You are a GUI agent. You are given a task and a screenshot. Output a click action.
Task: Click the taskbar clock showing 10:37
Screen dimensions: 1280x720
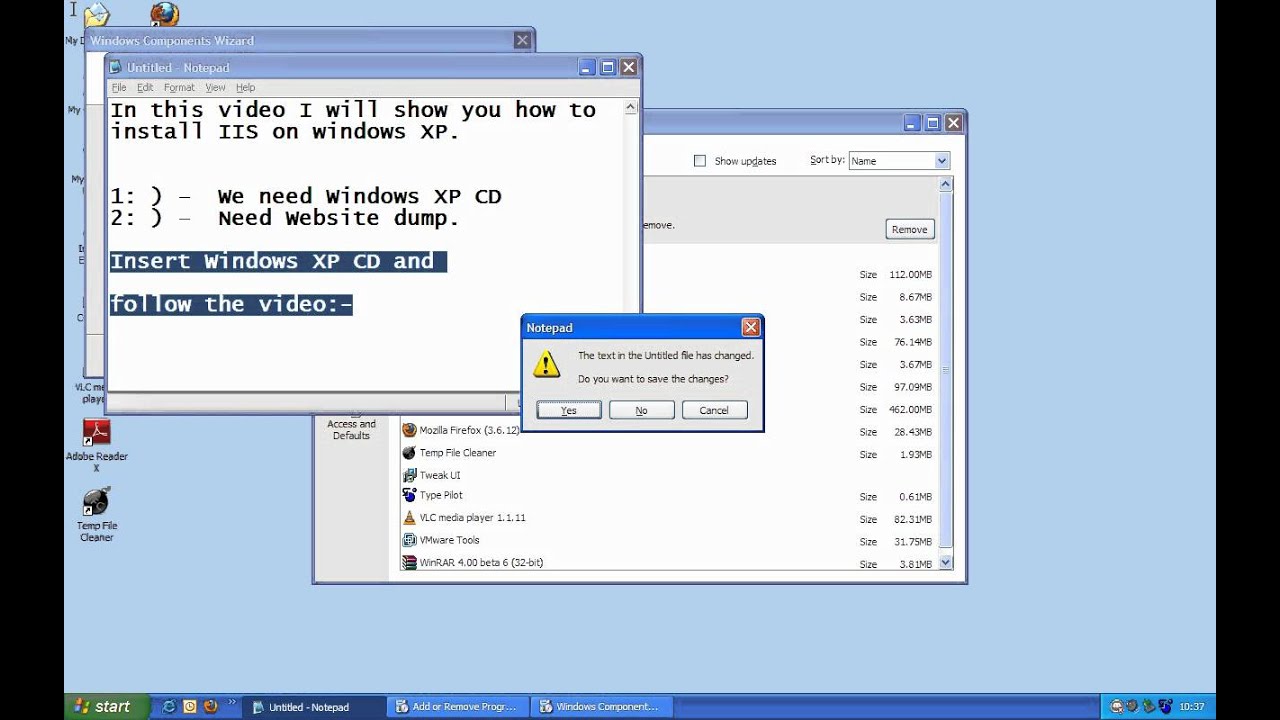pyautogui.click(x=1192, y=706)
